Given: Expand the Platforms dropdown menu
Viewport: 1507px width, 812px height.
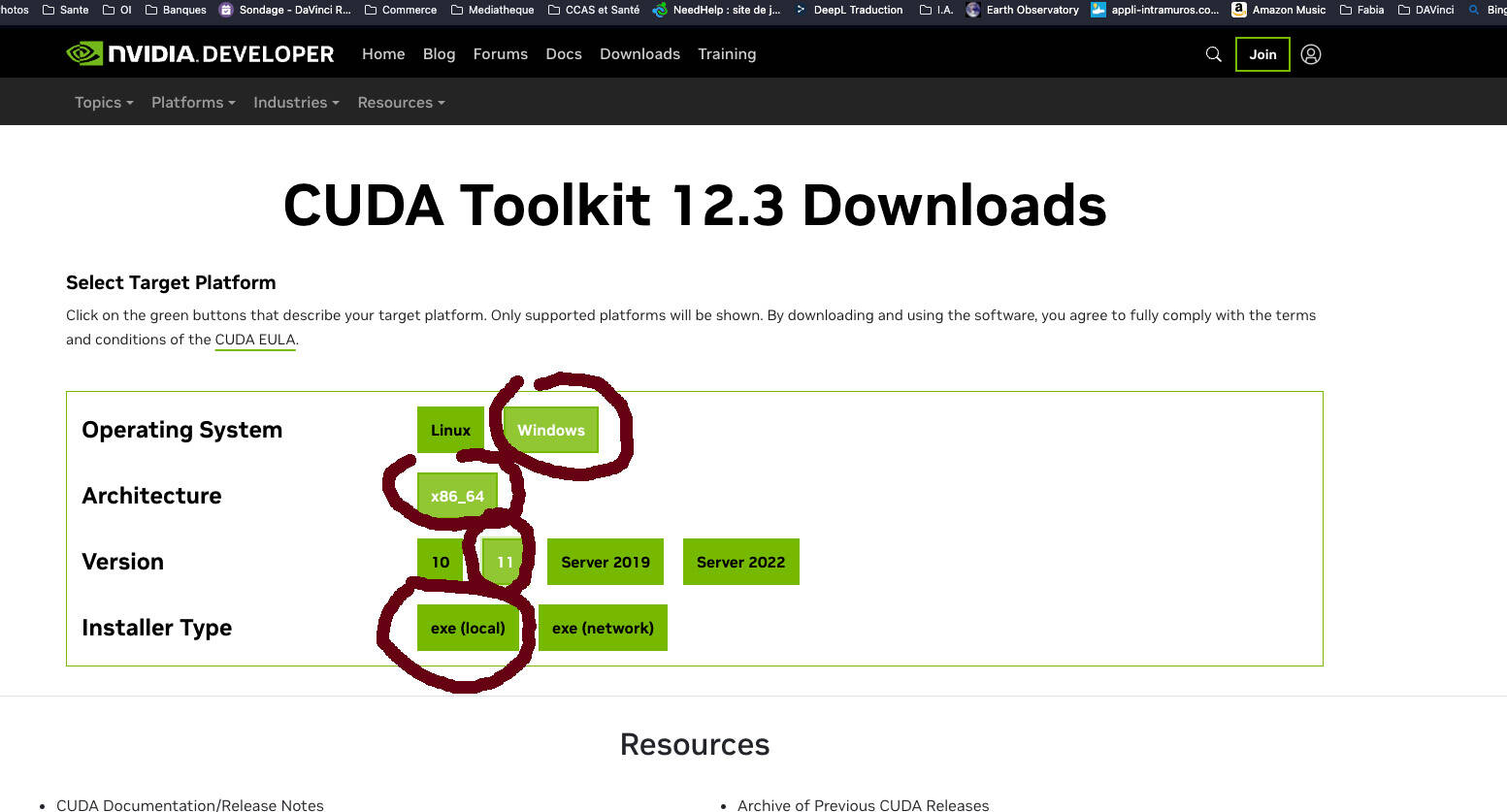Looking at the screenshot, I should click(193, 102).
